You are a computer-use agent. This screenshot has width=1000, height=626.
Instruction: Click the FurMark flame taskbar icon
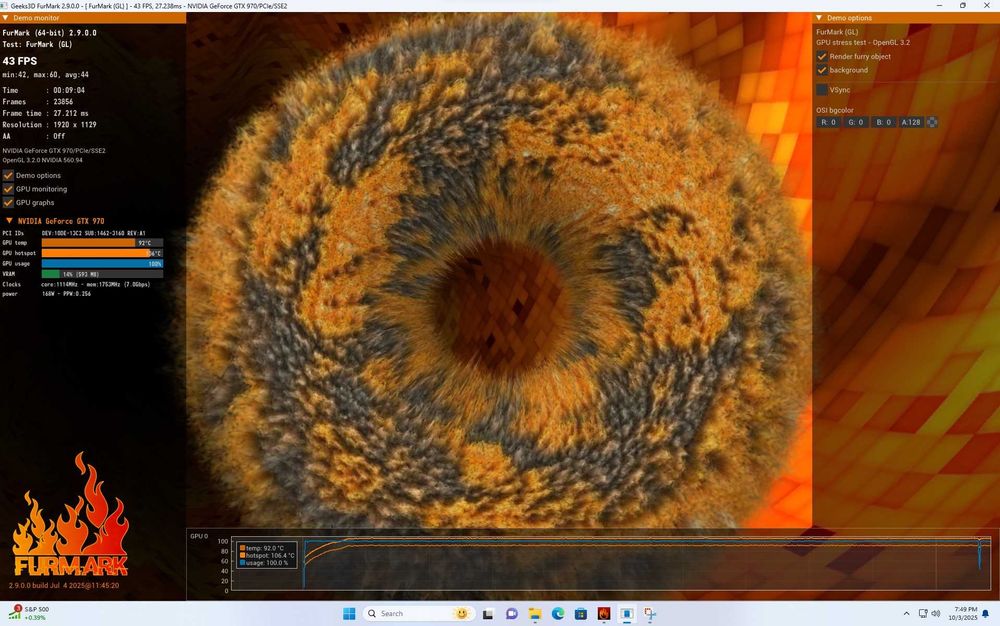click(x=604, y=614)
